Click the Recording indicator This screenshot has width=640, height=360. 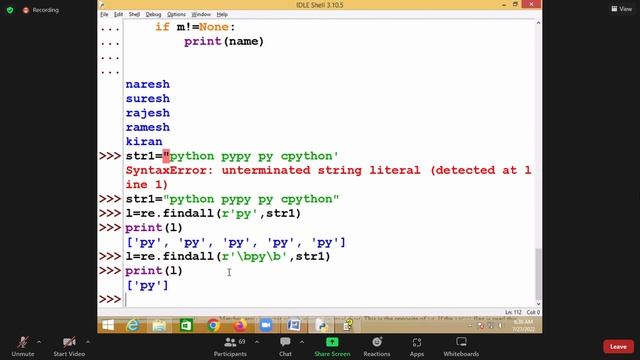[x=41, y=10]
